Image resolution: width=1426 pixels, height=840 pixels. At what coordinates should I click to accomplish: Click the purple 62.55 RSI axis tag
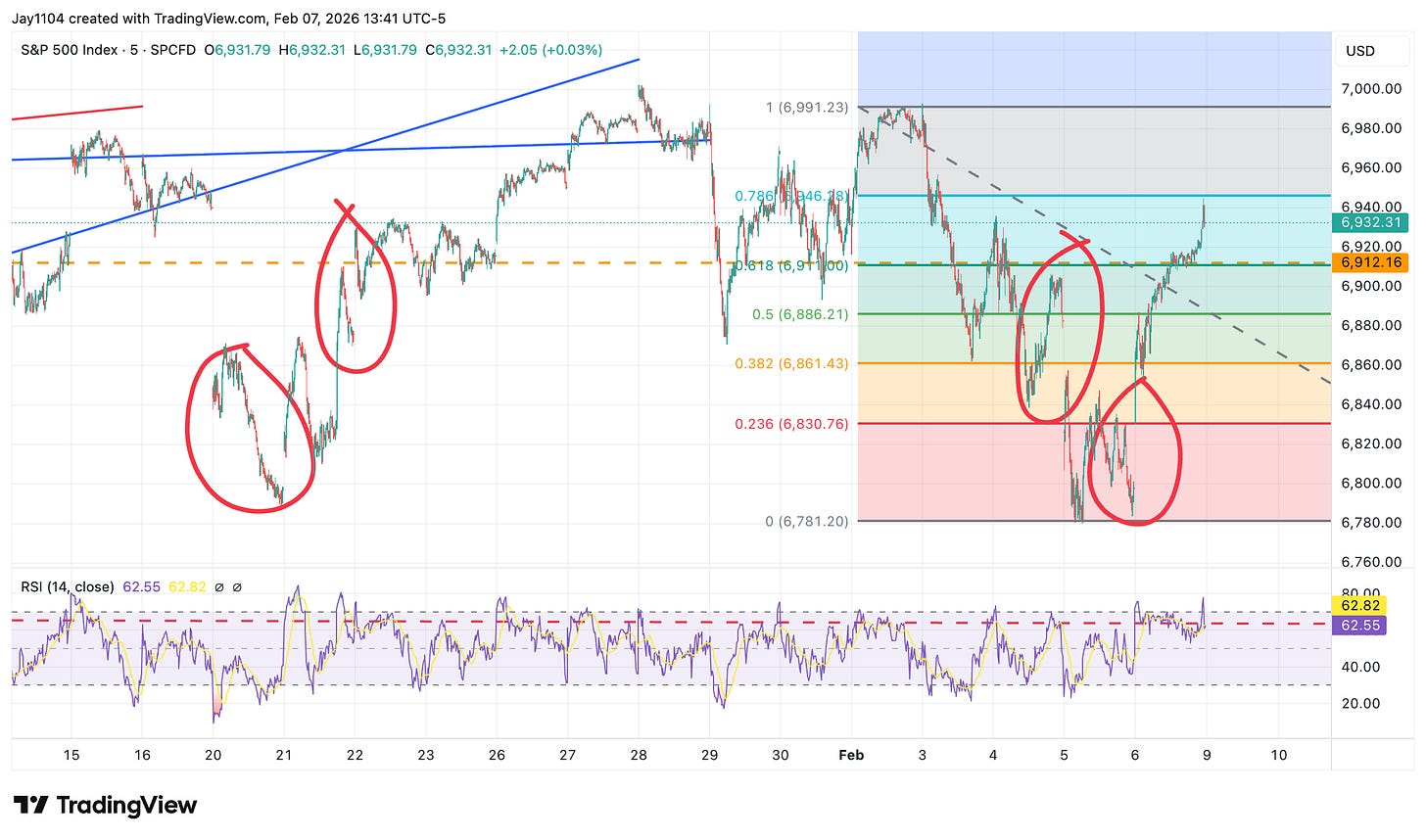tap(1360, 625)
